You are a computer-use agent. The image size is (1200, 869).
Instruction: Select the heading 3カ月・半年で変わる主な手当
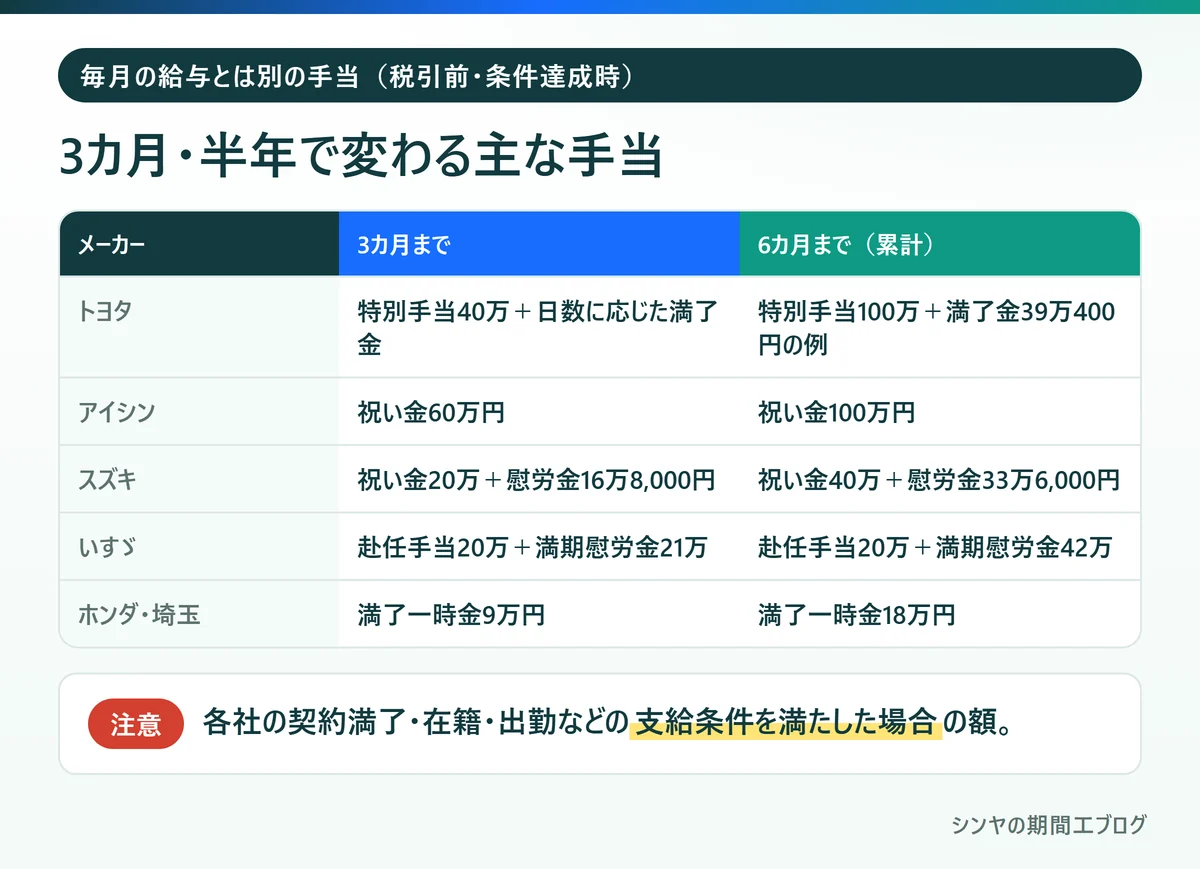coord(361,156)
